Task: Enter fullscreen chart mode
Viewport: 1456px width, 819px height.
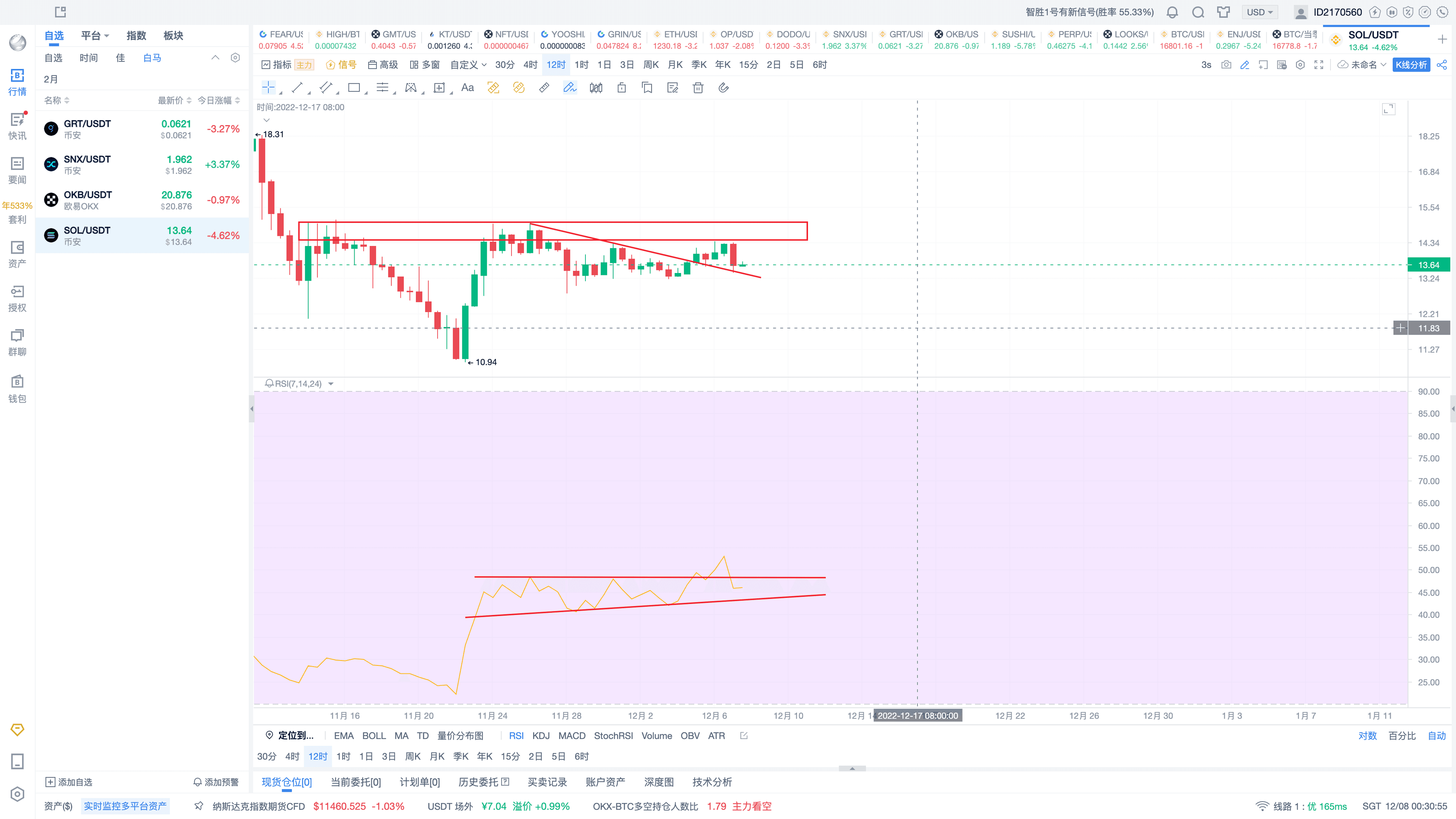Action: coord(1319,65)
